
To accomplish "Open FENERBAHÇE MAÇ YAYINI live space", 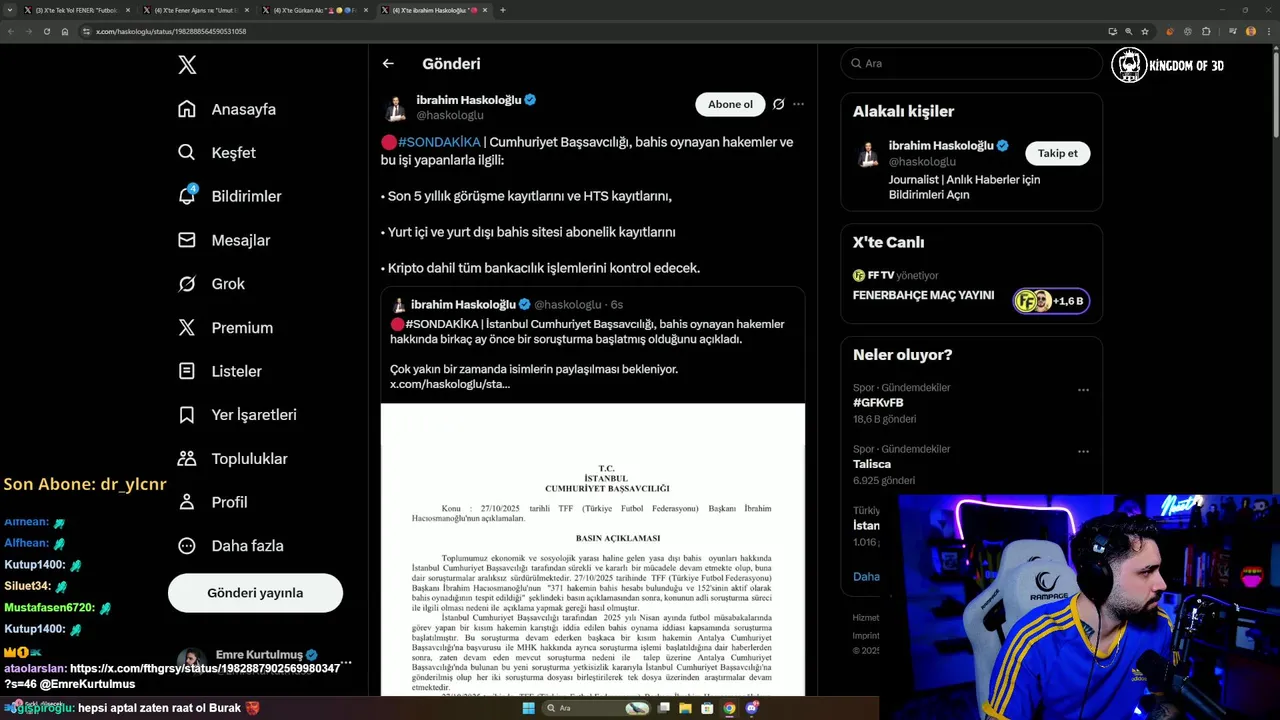I will pos(923,295).
